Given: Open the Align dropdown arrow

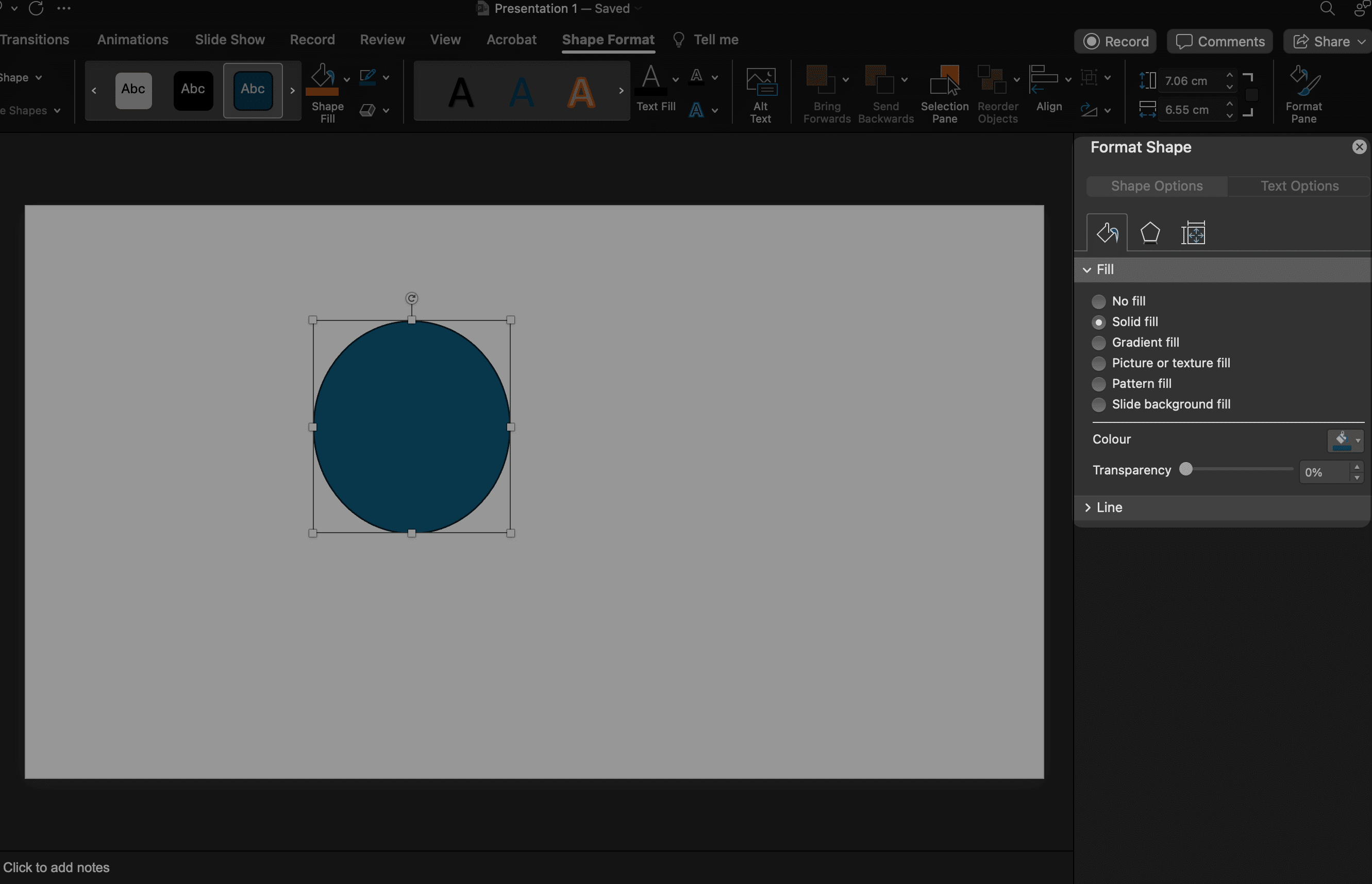Looking at the screenshot, I should tap(1067, 79).
